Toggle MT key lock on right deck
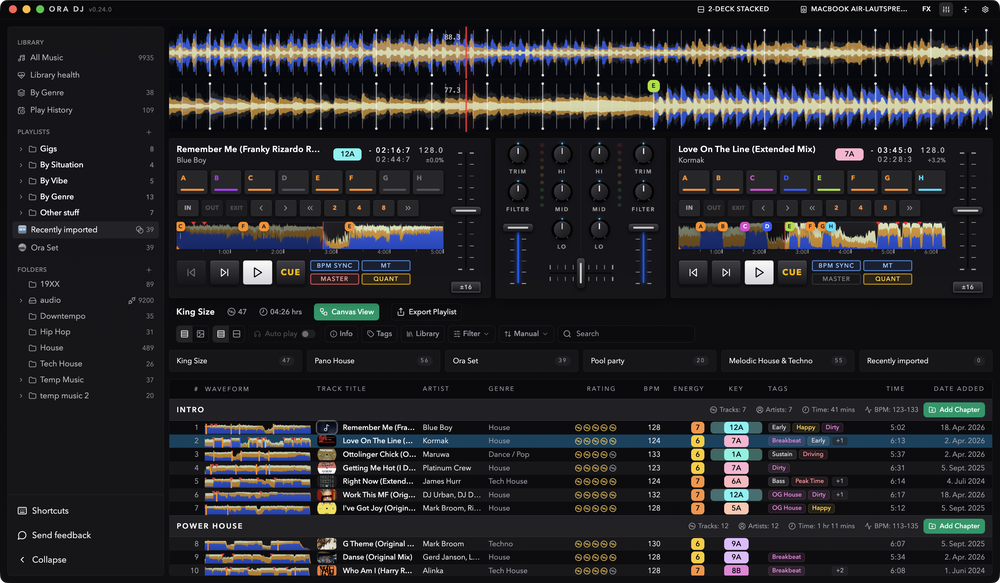This screenshot has width=1000, height=583. pyautogui.click(x=887, y=265)
